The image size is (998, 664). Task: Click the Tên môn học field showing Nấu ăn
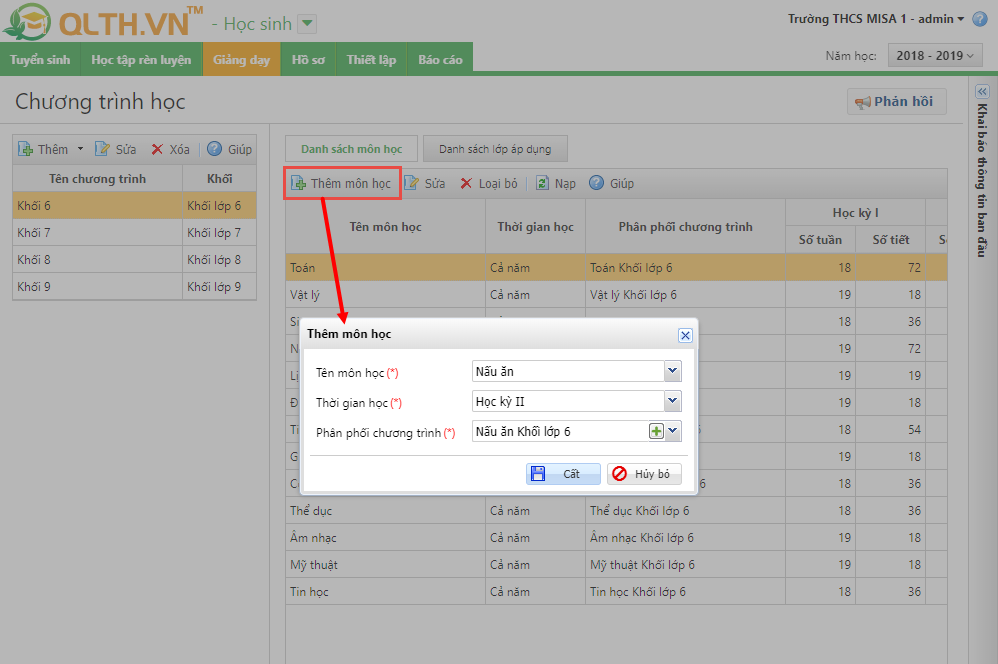(568, 371)
